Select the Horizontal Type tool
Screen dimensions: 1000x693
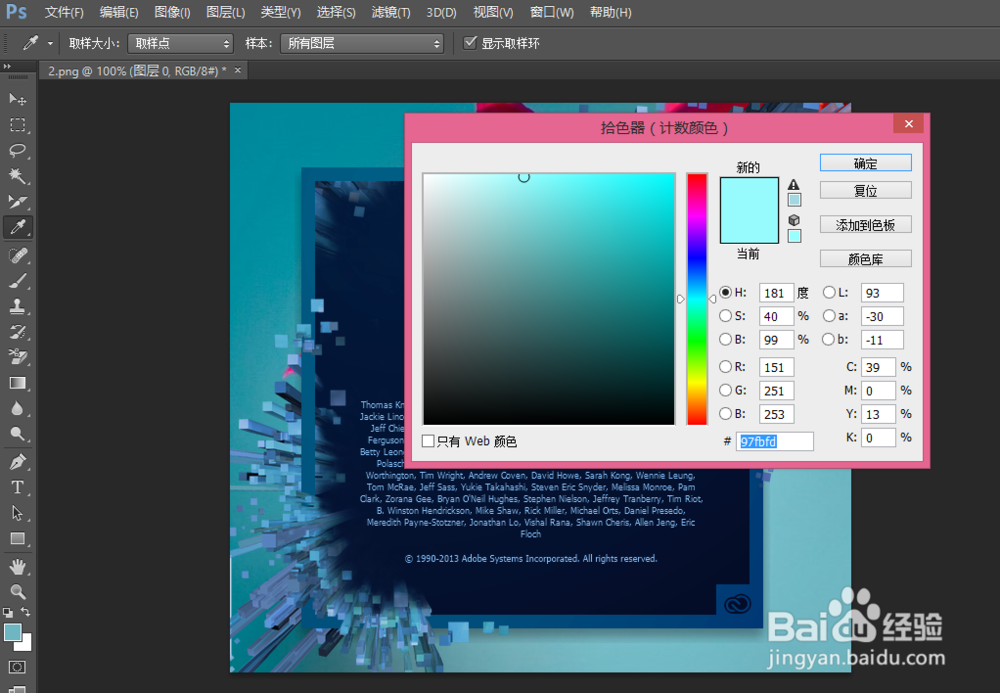point(16,487)
